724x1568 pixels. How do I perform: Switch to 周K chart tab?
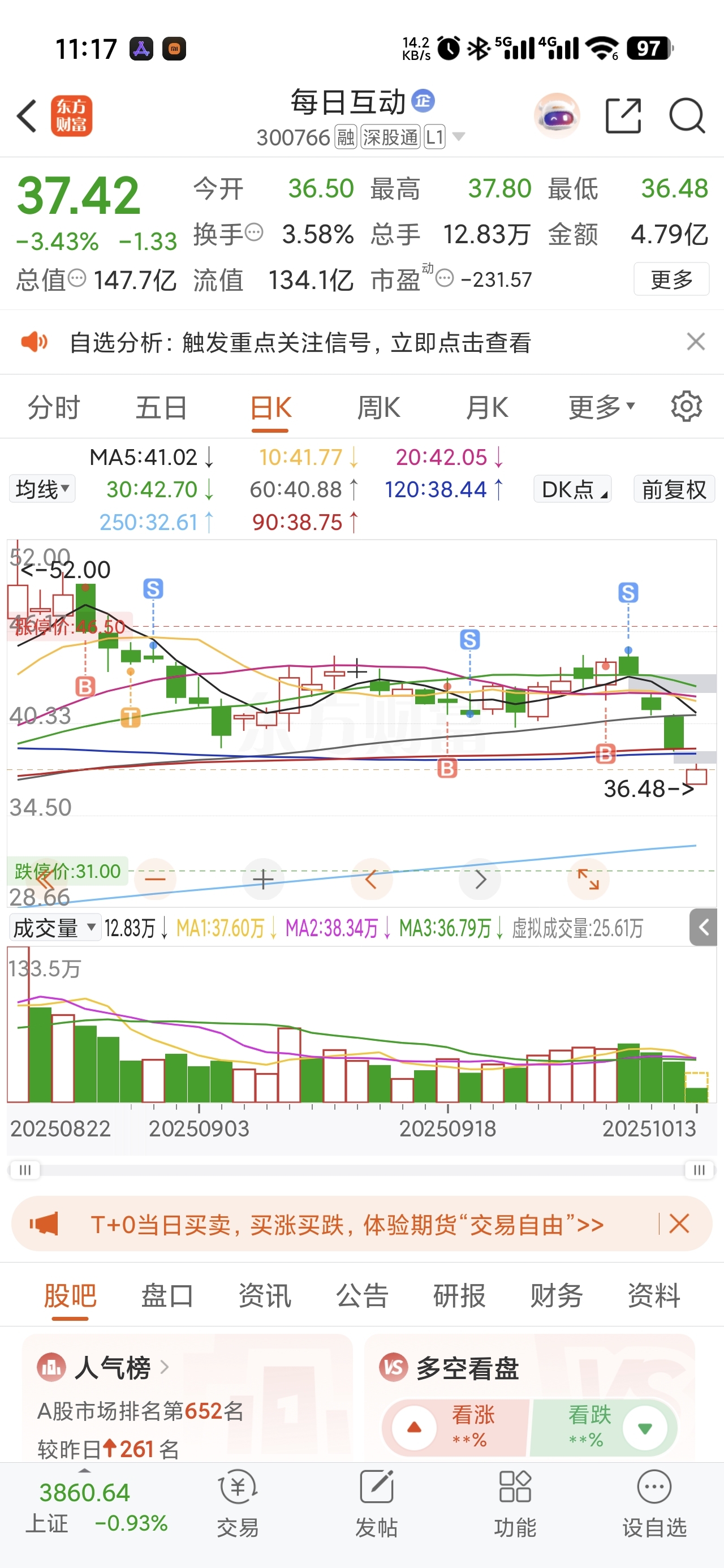378,408
